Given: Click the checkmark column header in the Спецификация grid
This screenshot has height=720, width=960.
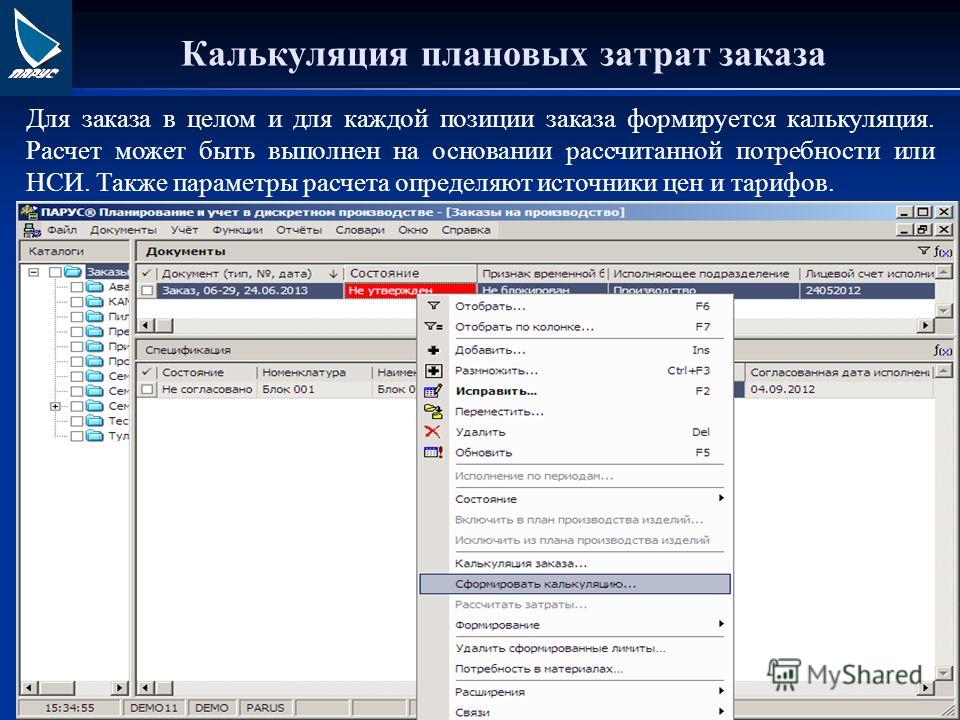Looking at the screenshot, I should click(146, 372).
